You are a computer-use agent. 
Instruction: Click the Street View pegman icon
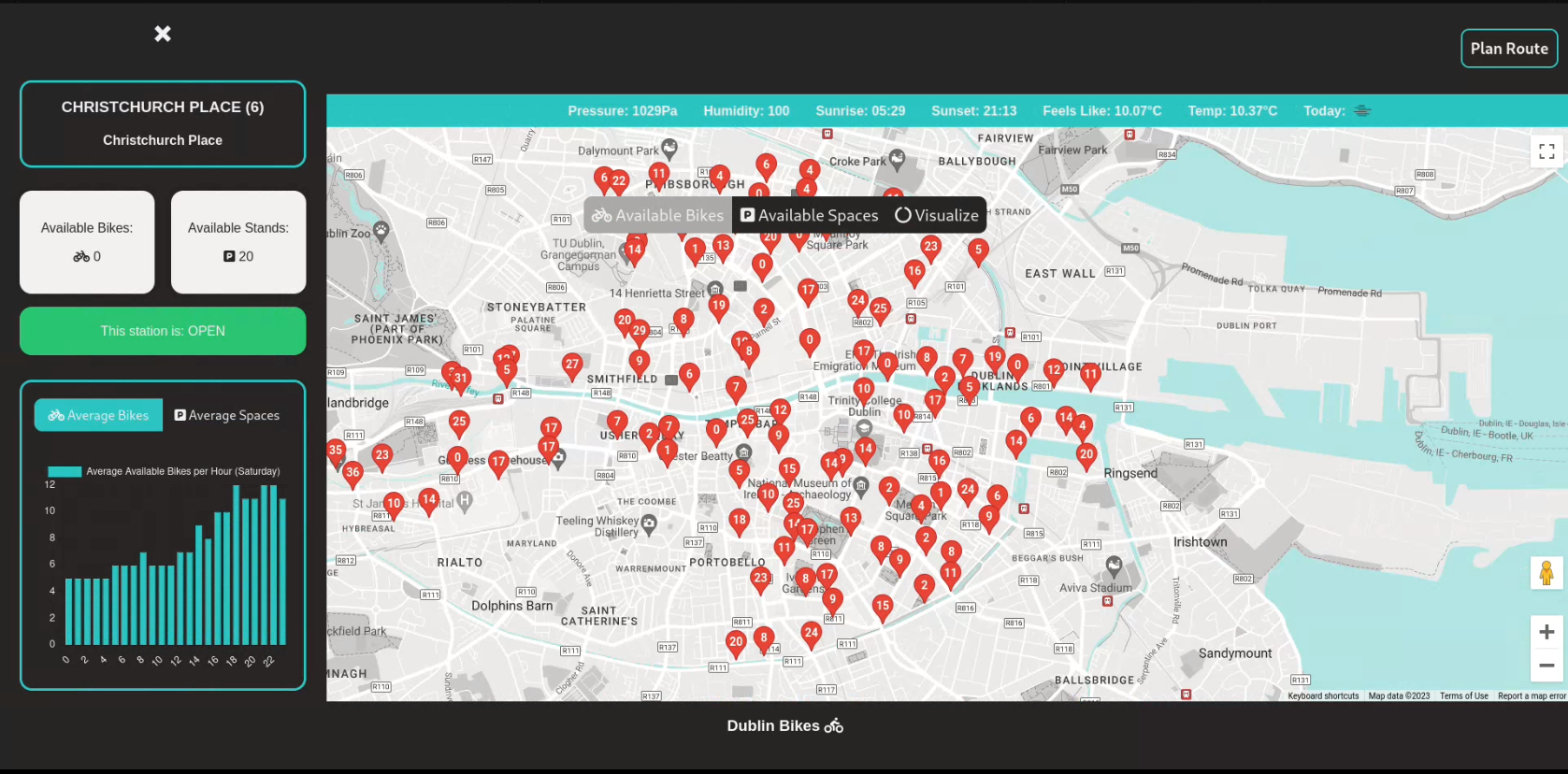[1546, 572]
